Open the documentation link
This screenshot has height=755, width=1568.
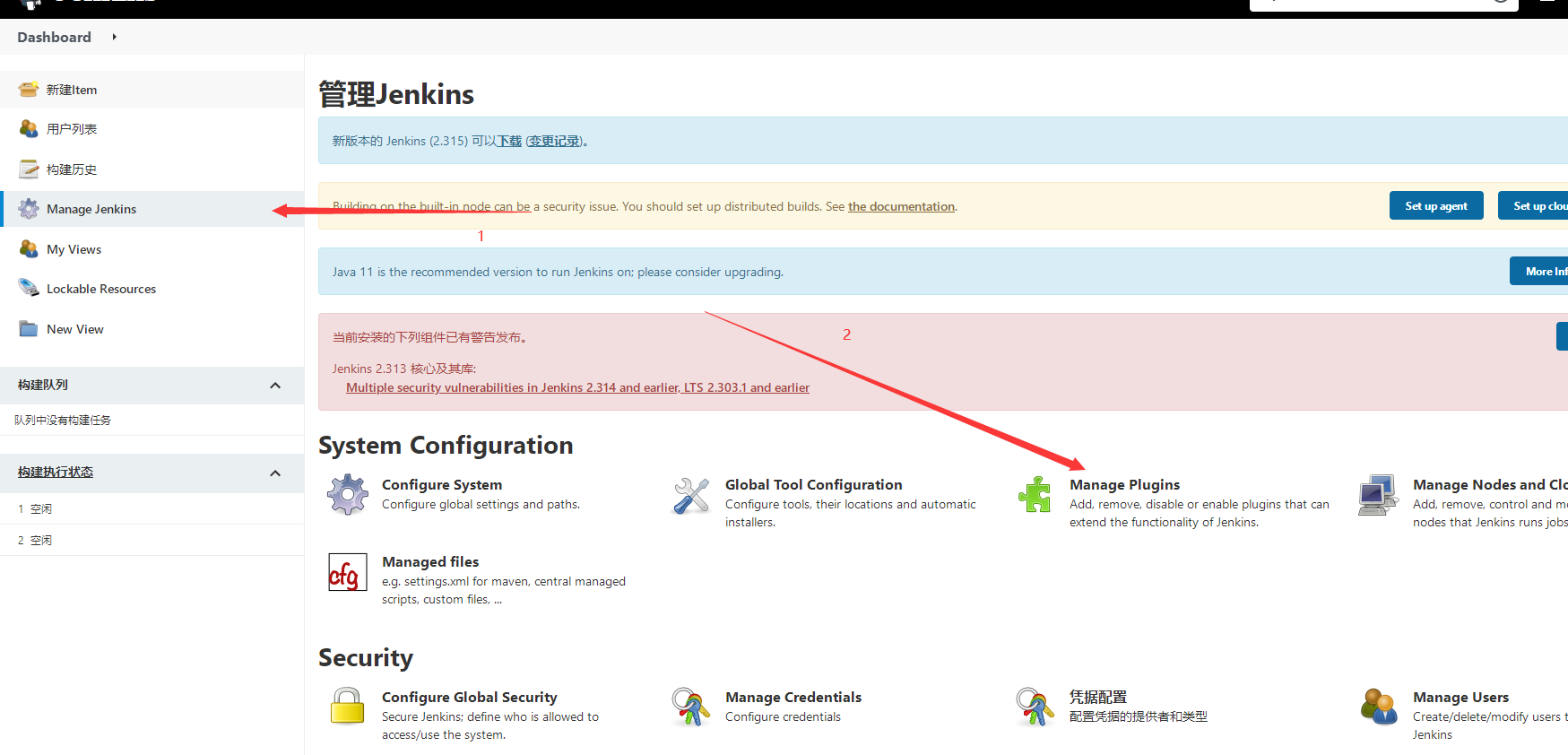901,206
